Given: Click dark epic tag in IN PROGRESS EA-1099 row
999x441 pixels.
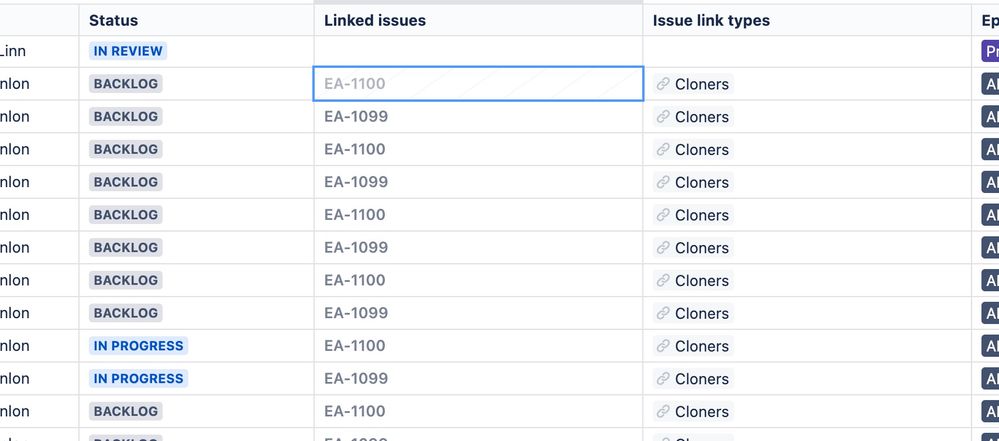Looking at the screenshot, I should [990, 379].
